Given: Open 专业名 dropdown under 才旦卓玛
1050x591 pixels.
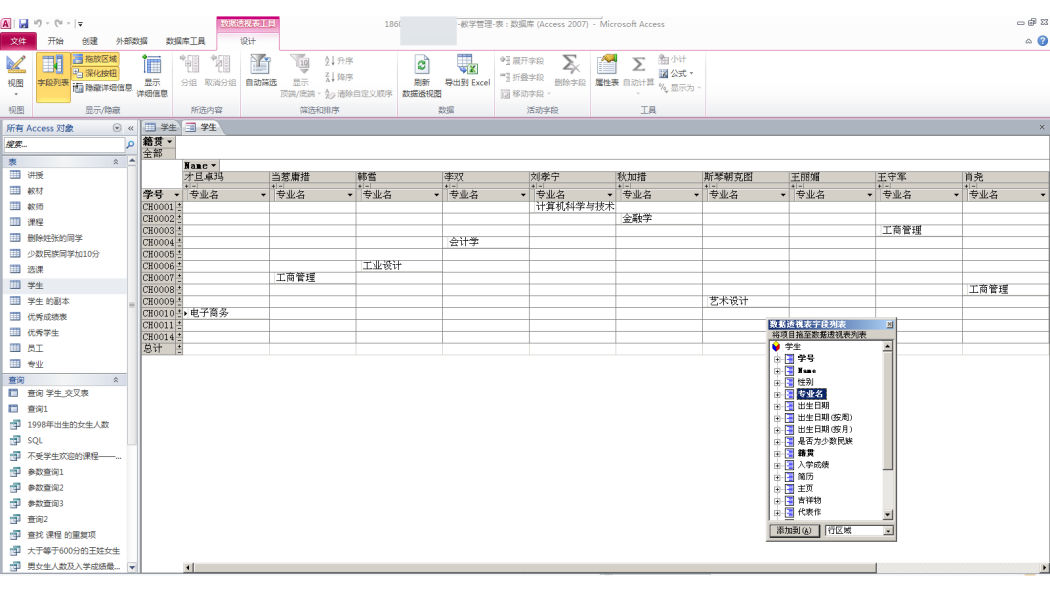Looking at the screenshot, I should point(262,195).
